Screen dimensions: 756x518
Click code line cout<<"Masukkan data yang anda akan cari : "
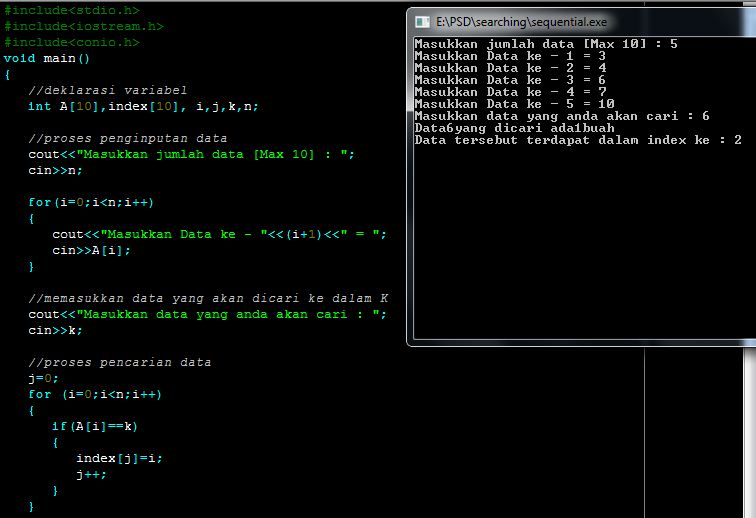coord(207,314)
